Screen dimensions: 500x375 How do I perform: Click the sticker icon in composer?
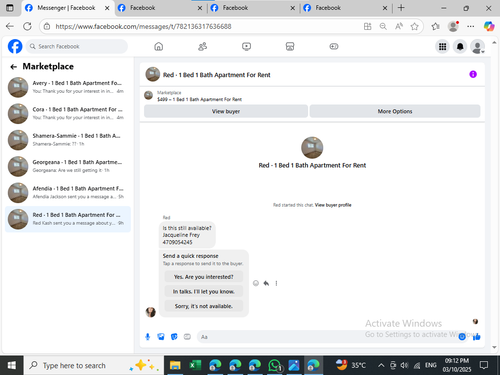coord(174,337)
